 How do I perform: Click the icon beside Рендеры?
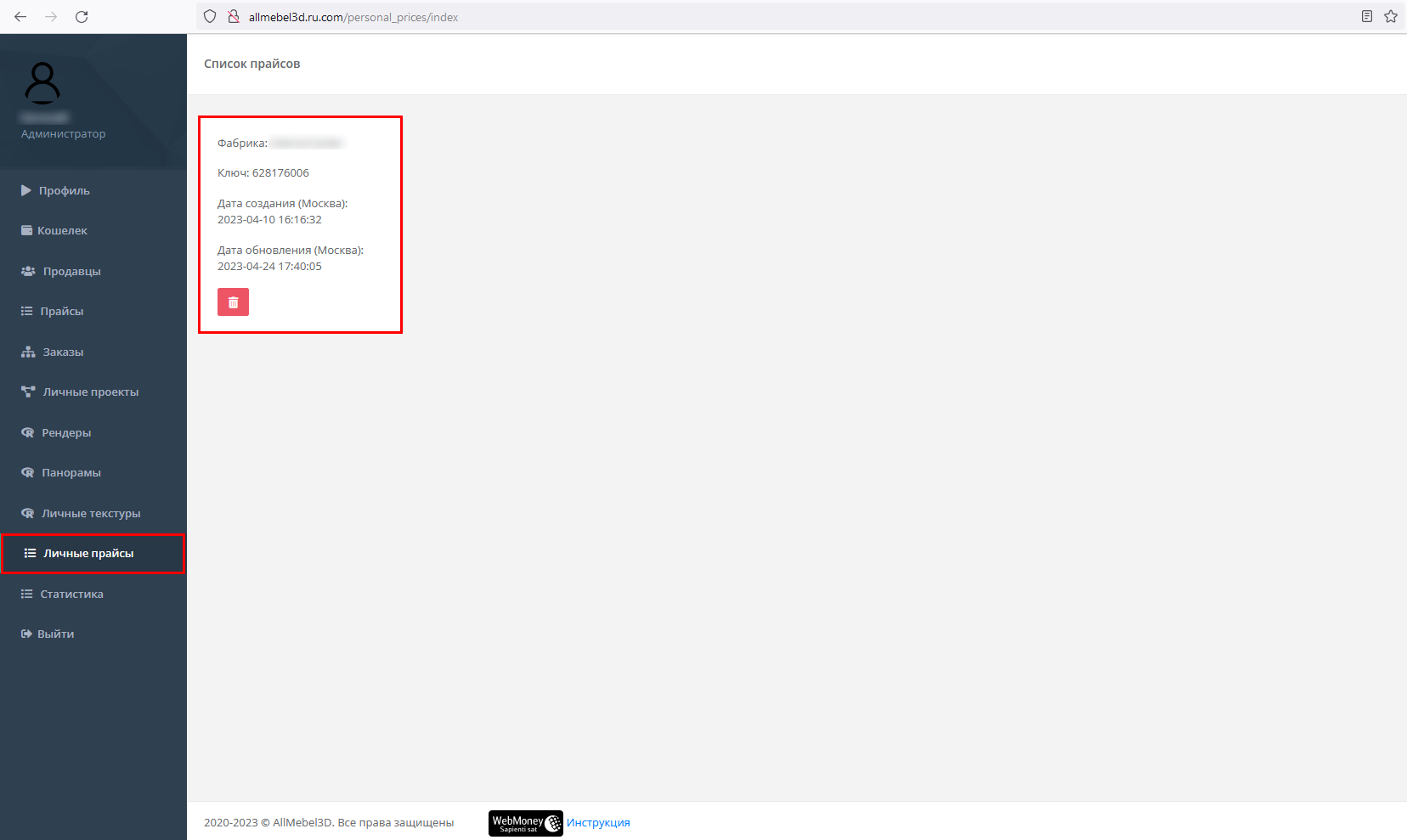(27, 432)
